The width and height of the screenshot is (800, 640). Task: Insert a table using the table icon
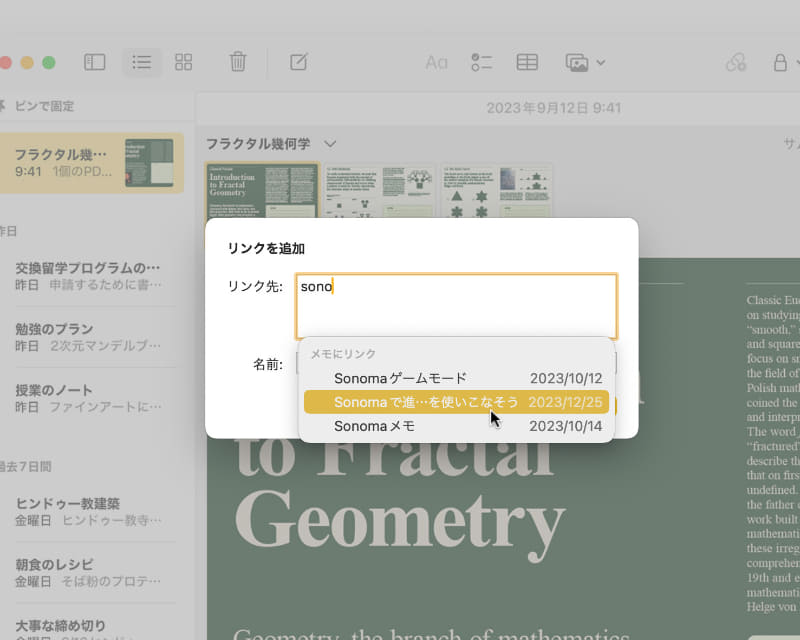527,62
